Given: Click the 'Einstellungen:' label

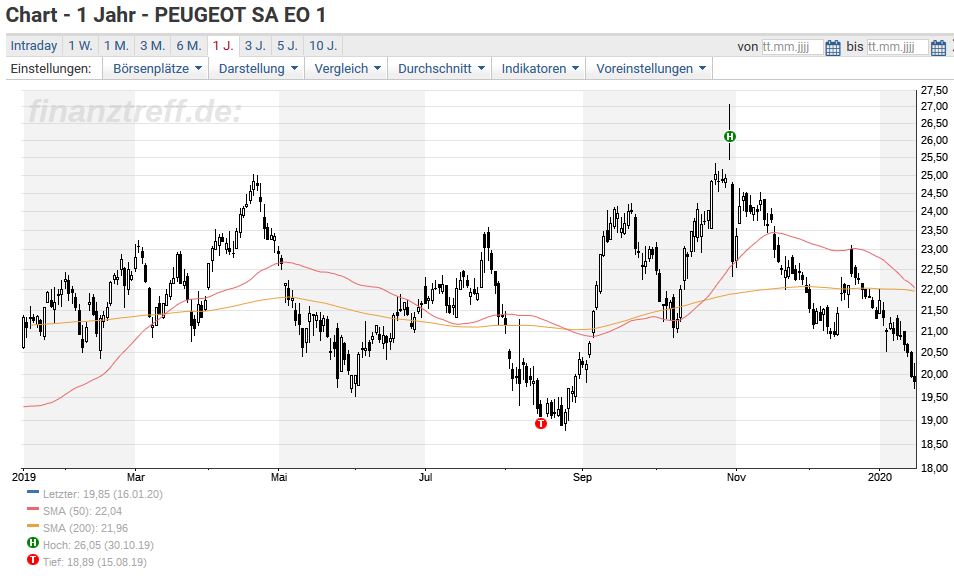Looking at the screenshot, I should pos(51,69).
